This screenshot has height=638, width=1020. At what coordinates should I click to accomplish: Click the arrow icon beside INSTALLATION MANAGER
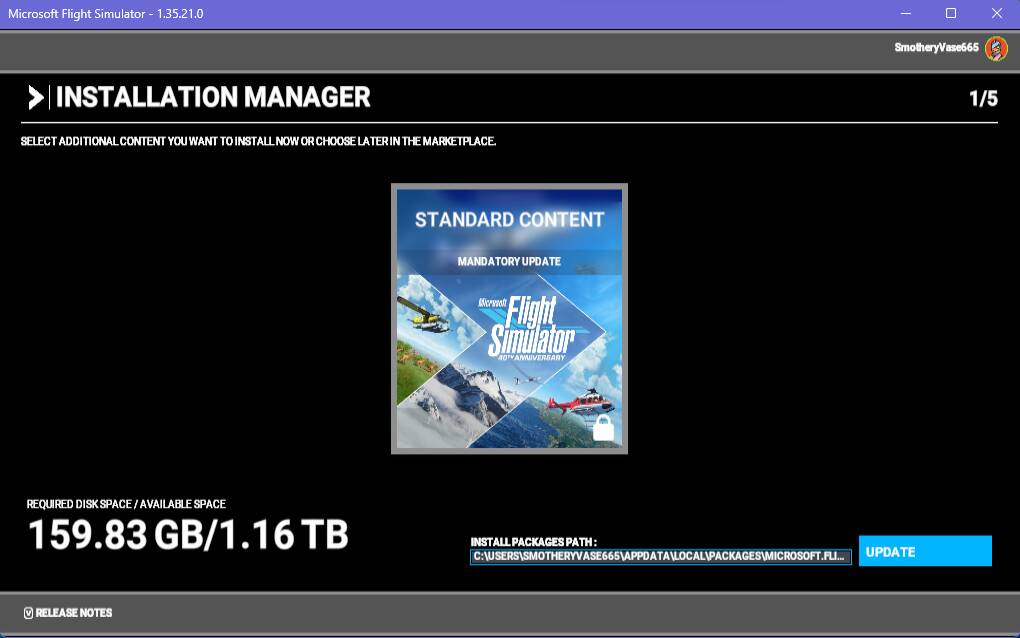[37, 97]
